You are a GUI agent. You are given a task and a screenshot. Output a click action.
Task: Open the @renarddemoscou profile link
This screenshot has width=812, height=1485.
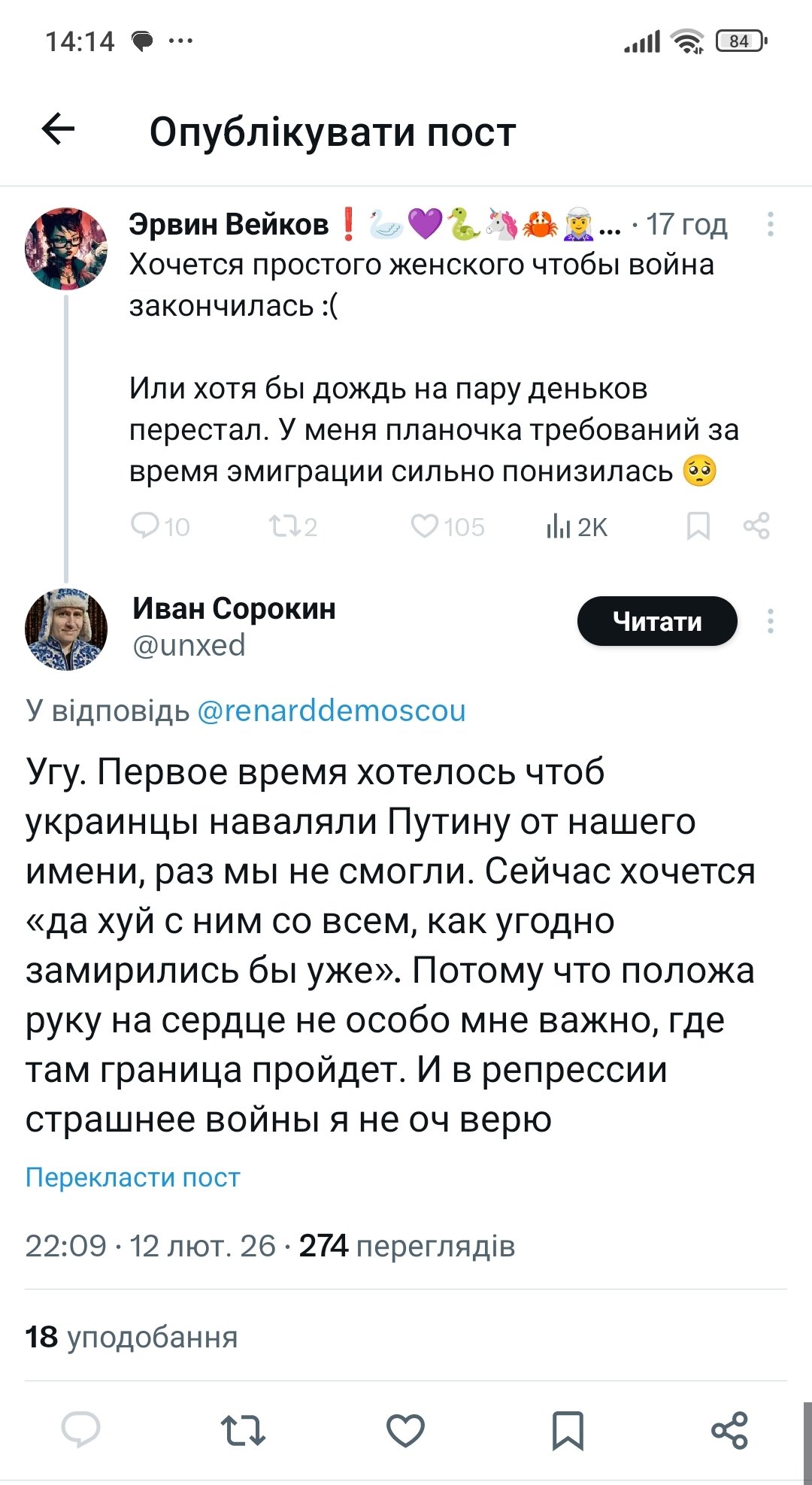(332, 711)
